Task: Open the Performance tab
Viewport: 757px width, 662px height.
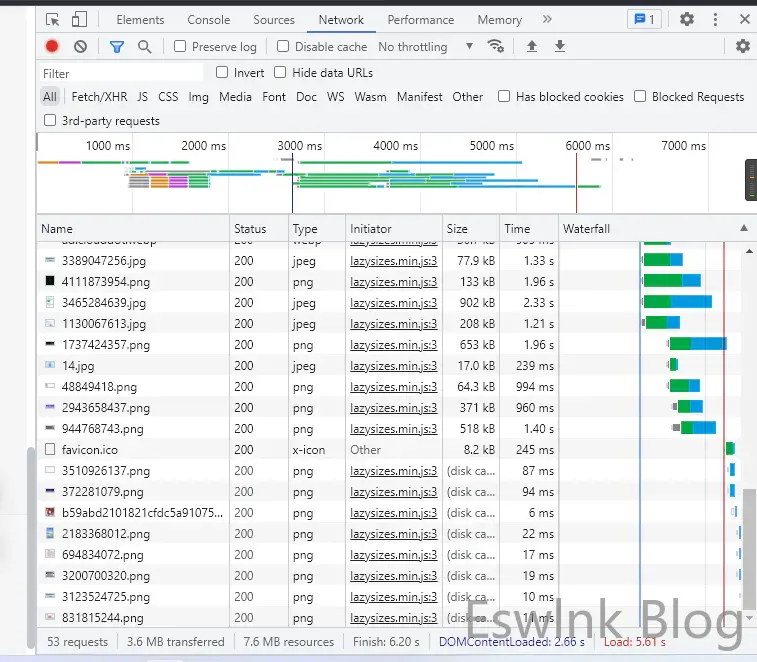Action: tap(420, 19)
